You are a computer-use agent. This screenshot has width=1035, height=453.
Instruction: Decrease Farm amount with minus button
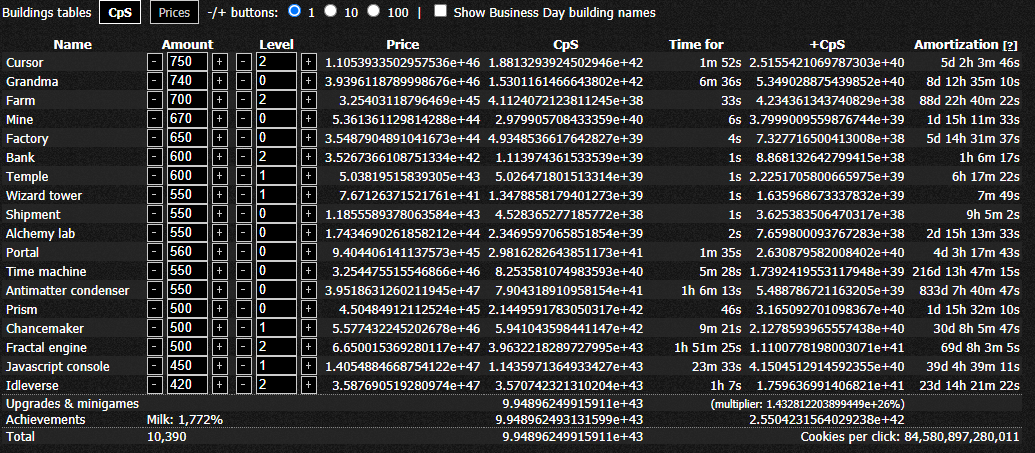pos(154,101)
